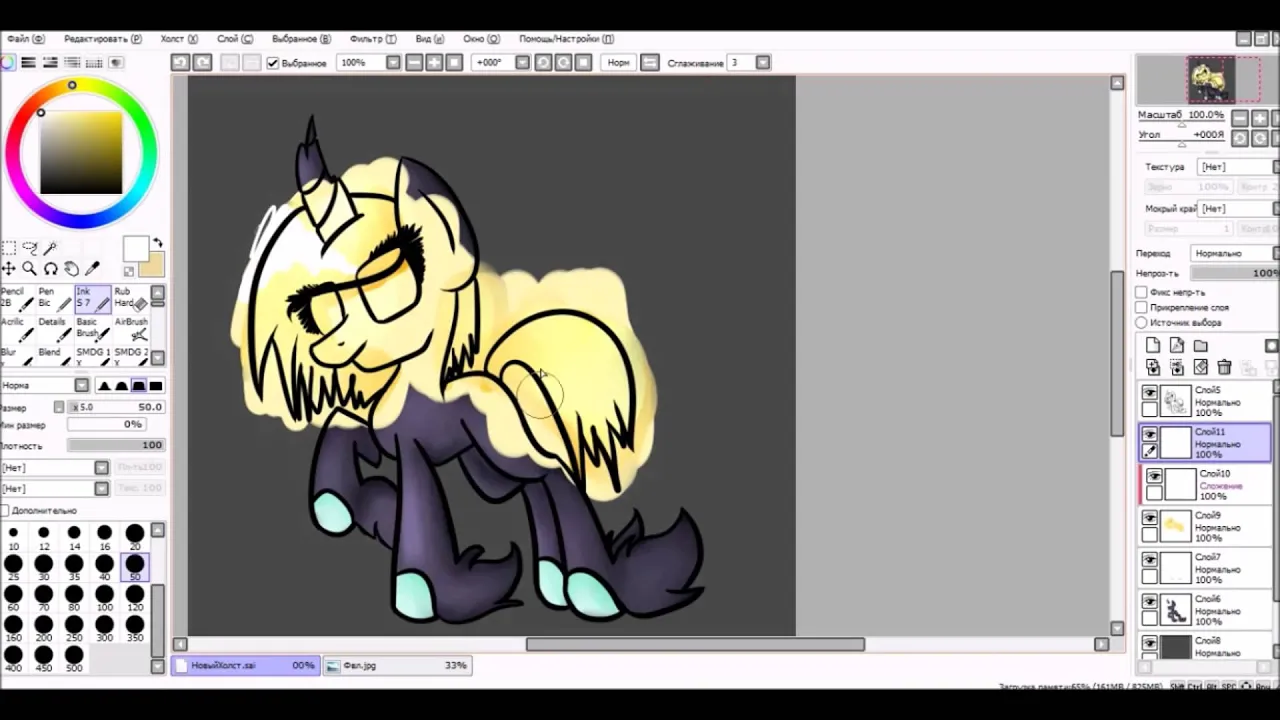Pick brush size 100 preset dot
The height and width of the screenshot is (720, 1280).
[x=104, y=598]
